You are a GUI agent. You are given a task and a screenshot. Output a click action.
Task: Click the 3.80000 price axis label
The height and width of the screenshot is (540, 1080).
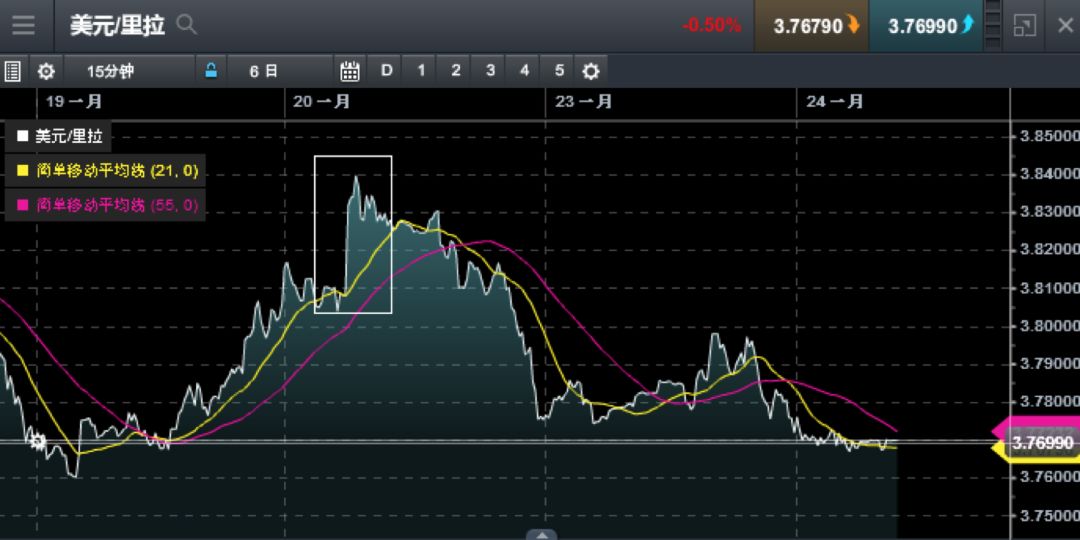(1049, 325)
